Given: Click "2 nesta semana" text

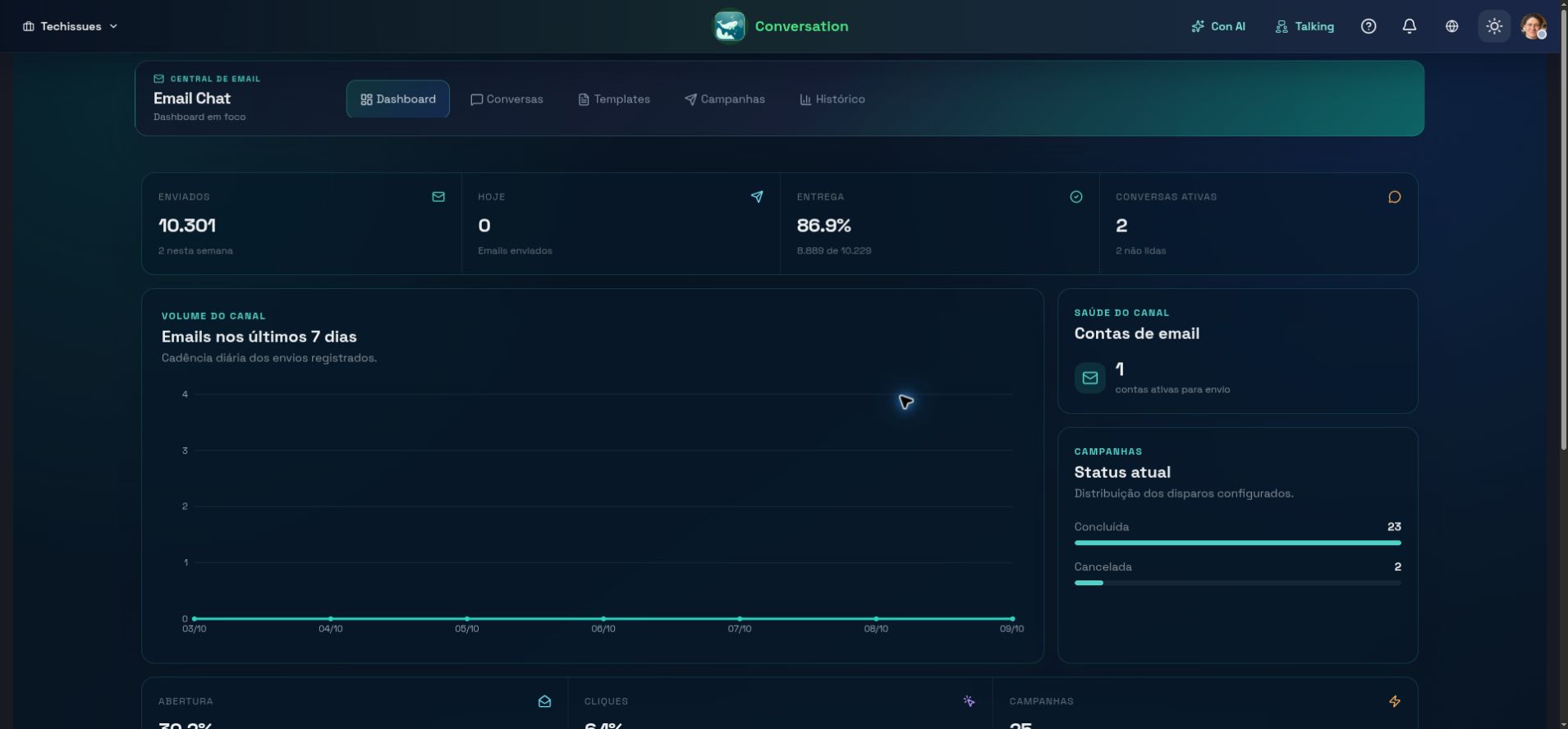Looking at the screenshot, I should tap(195, 250).
